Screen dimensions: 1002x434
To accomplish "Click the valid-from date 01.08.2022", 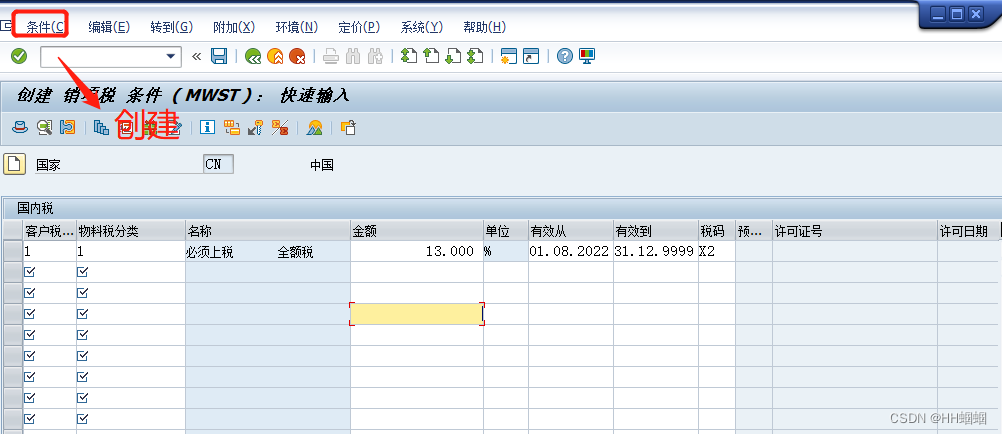I will pos(571,252).
